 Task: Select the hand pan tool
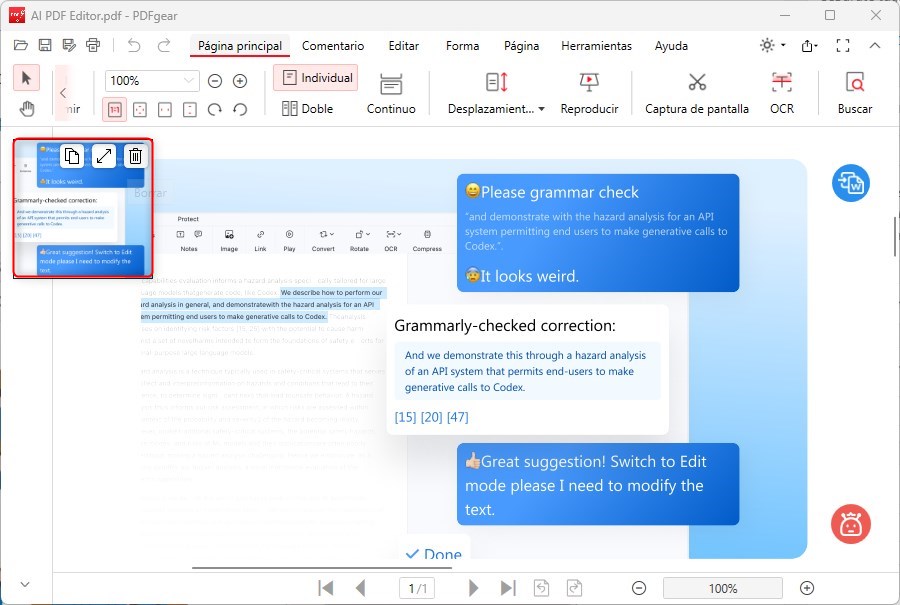pos(26,110)
